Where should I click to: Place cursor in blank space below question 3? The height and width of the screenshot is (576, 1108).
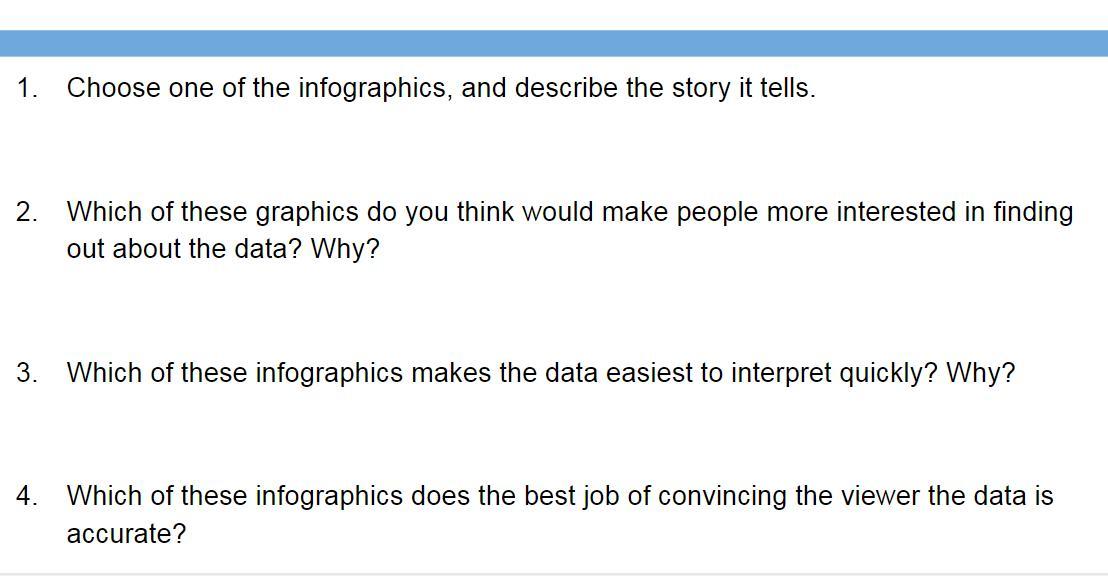(440, 434)
